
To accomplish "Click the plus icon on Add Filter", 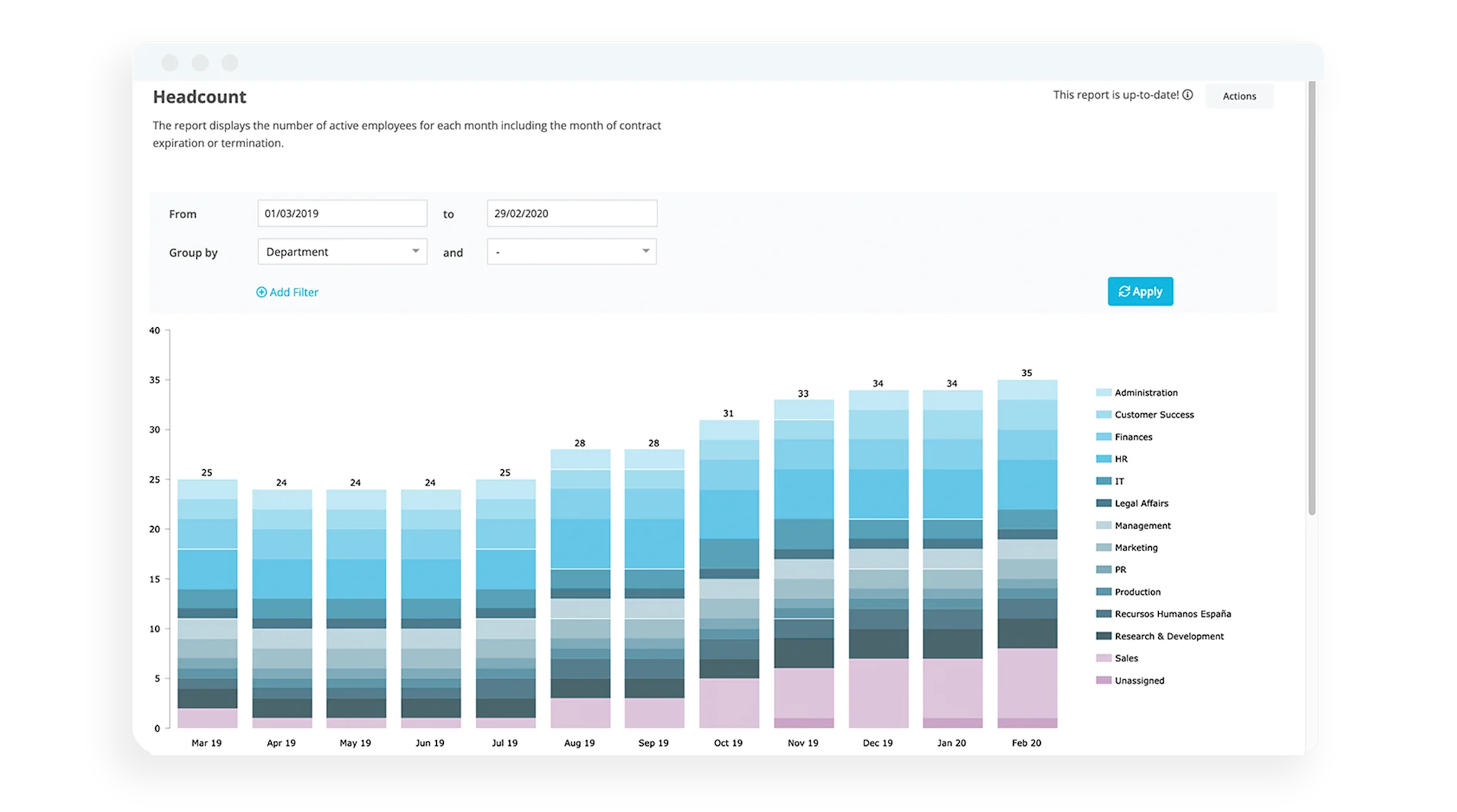I will coord(261,292).
